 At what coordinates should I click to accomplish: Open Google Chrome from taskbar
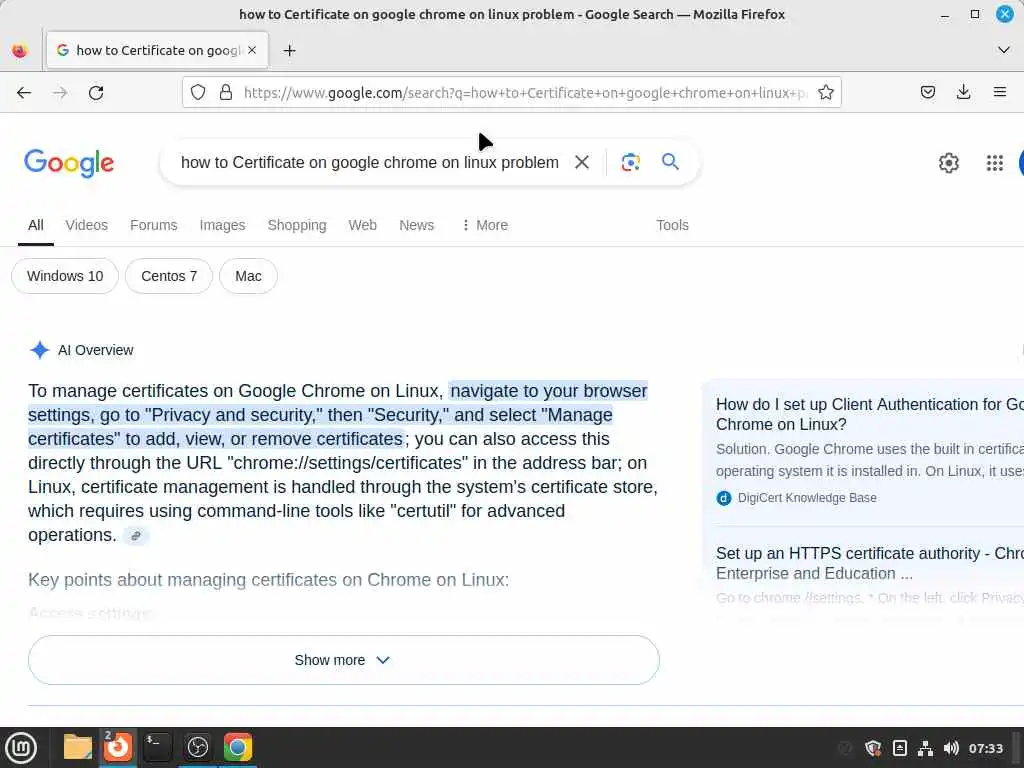pos(238,747)
